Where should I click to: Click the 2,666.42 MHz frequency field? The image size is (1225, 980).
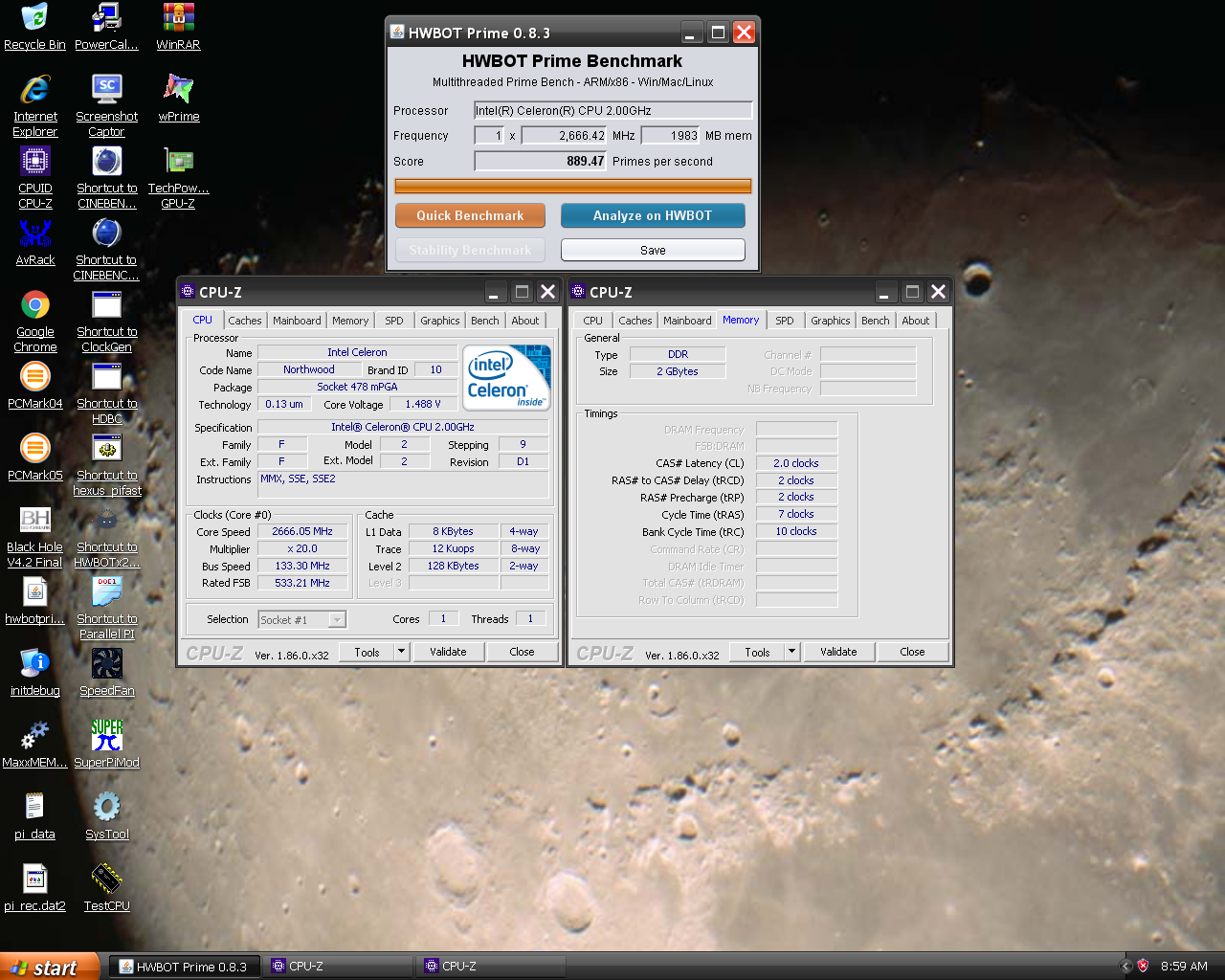pyautogui.click(x=565, y=136)
